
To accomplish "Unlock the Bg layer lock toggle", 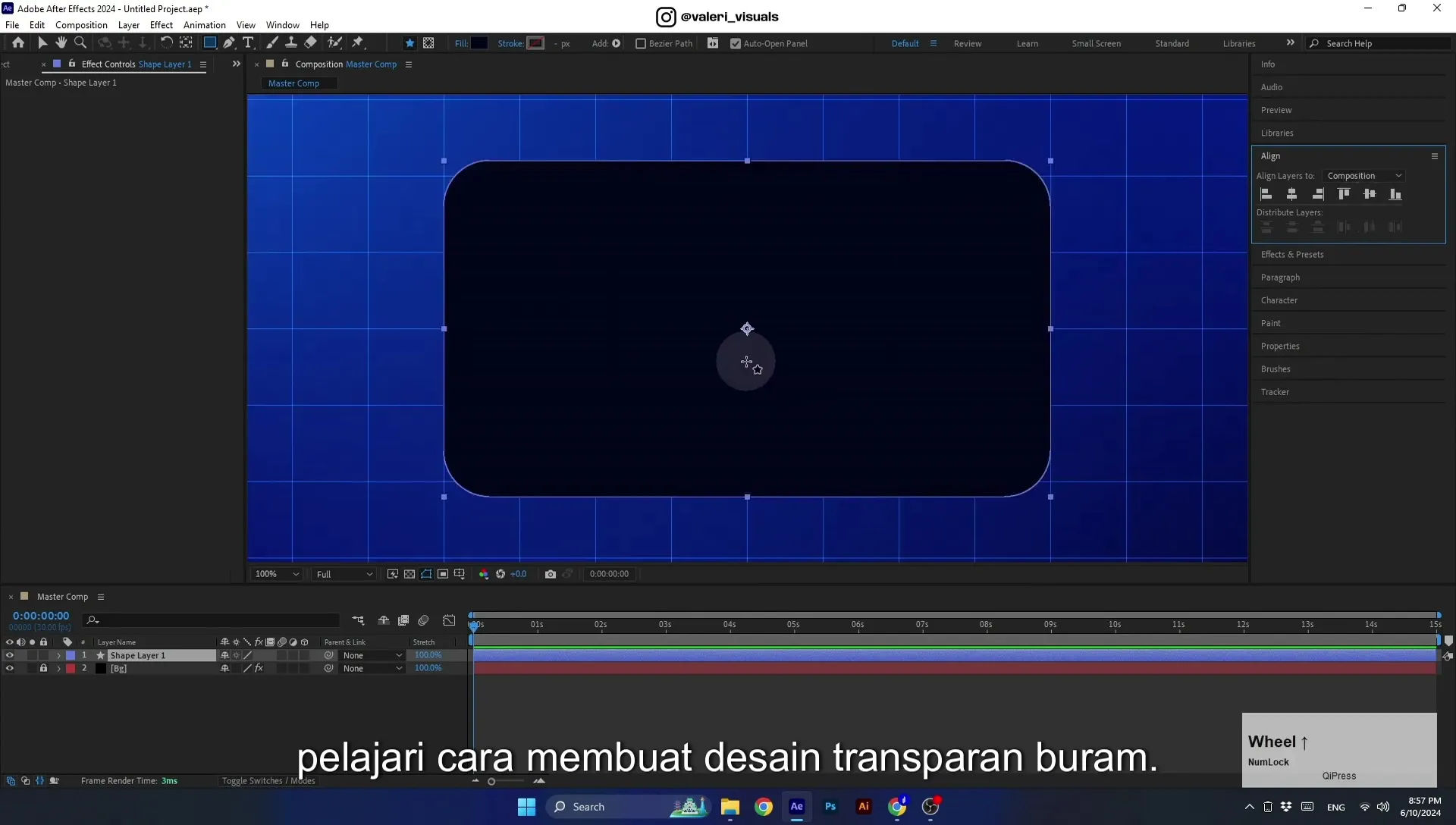I will (x=43, y=669).
